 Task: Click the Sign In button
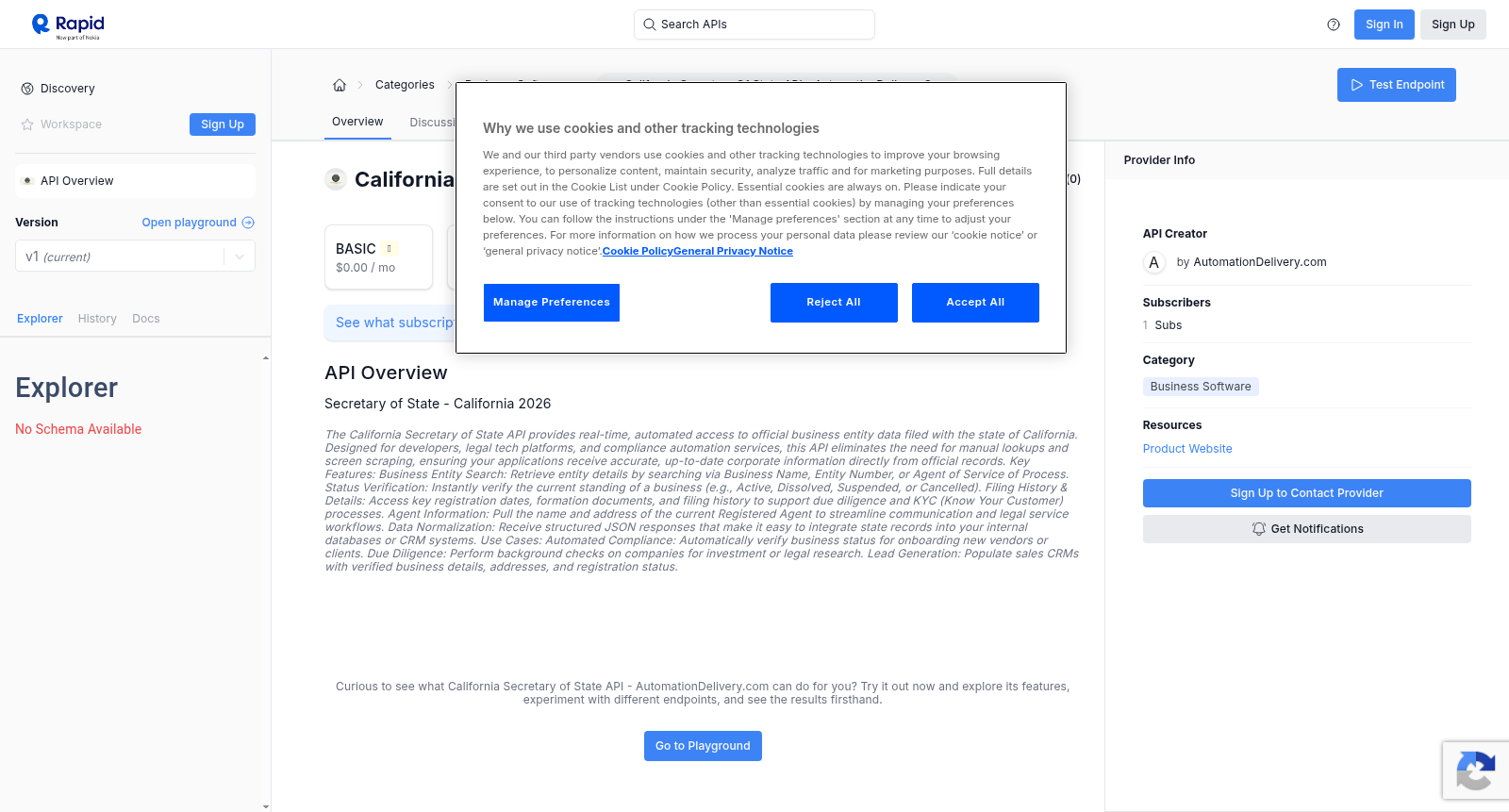point(1384,25)
